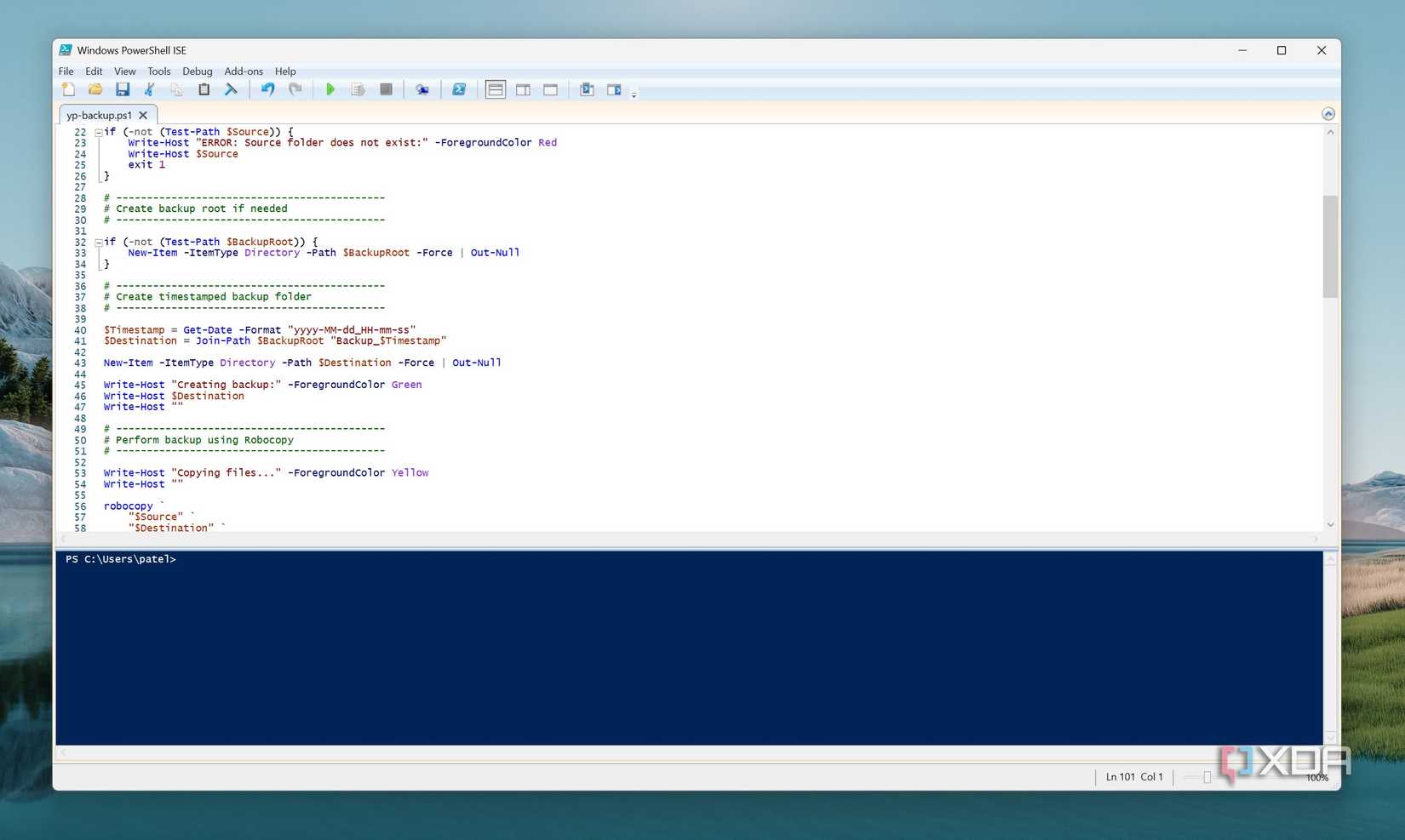Screen dimensions: 1405x840
Task: Click the 100% zoom level text
Action: pos(1316,778)
